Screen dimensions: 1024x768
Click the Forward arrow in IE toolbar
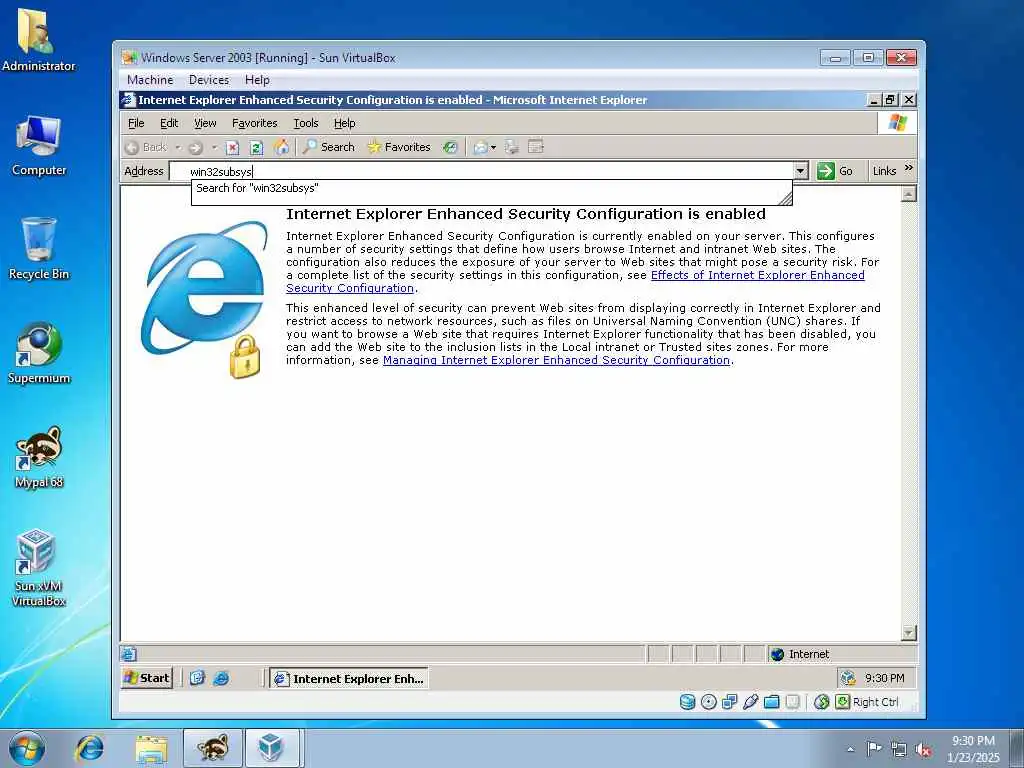[x=196, y=148]
